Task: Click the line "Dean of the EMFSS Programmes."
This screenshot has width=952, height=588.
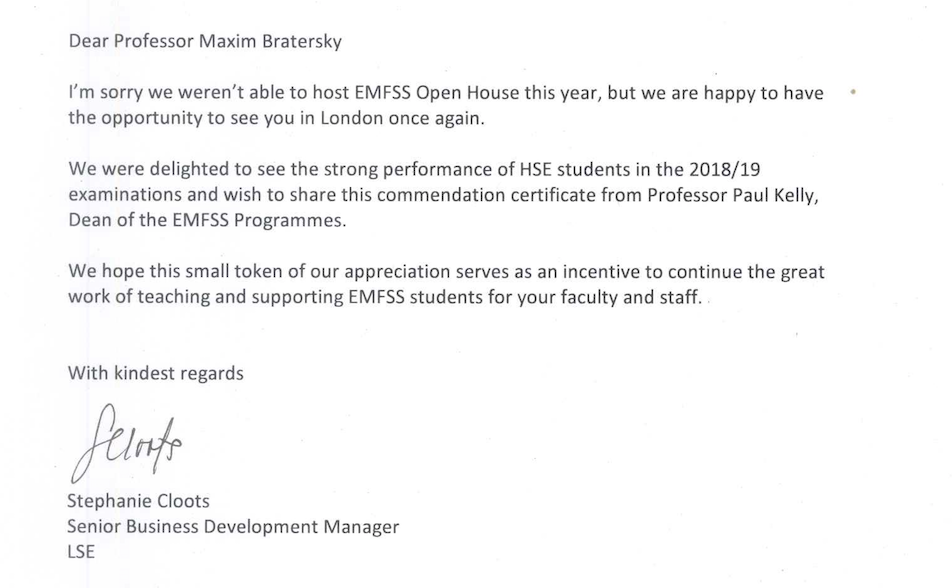Action: (x=208, y=221)
